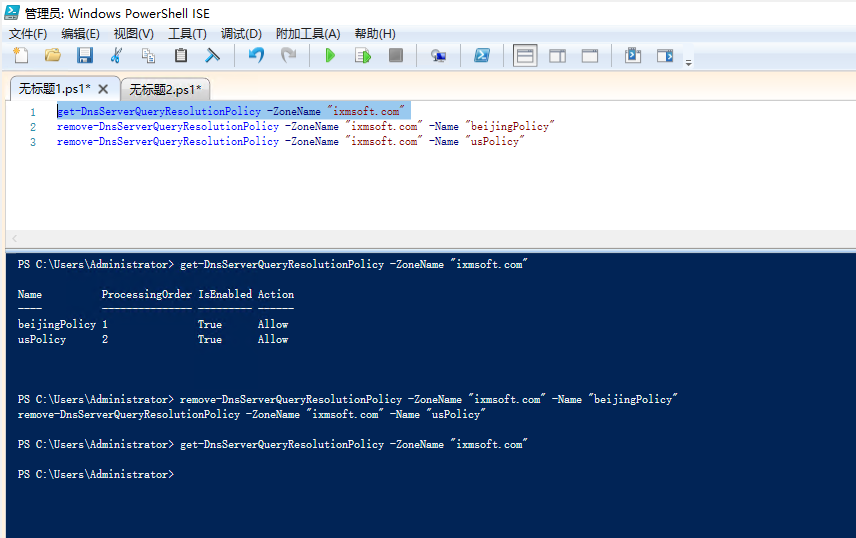This screenshot has height=538, width=856.
Task: Click the ProcessingOrder column header in console
Action: point(146,294)
